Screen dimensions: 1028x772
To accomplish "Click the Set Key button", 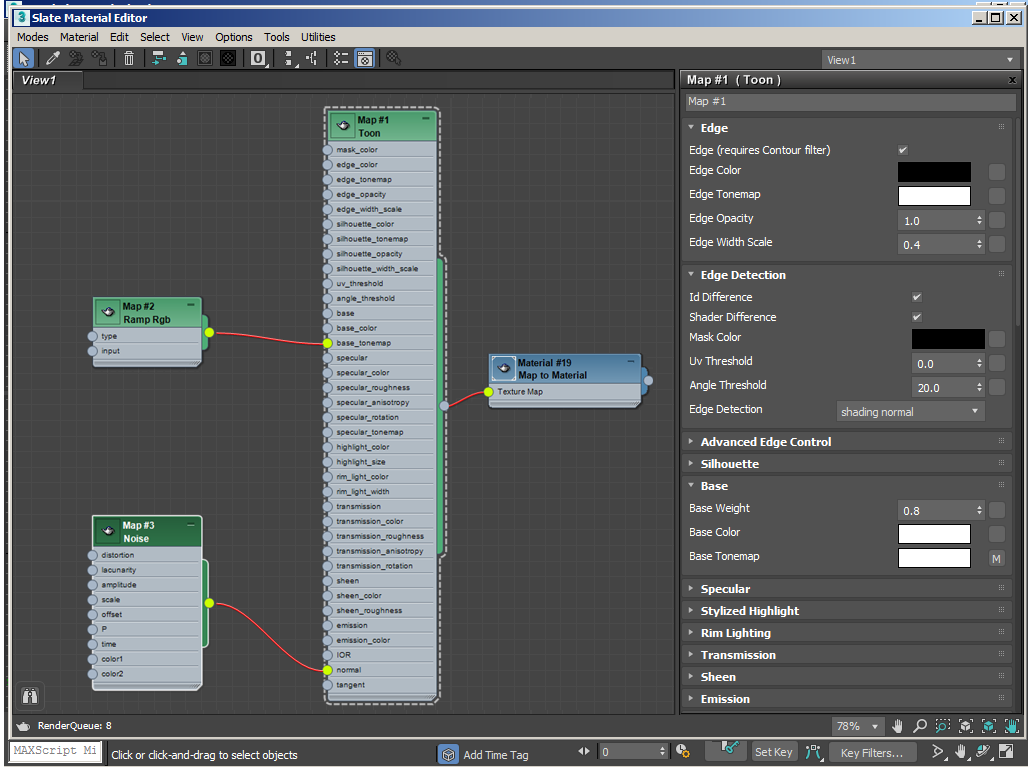I will point(774,752).
